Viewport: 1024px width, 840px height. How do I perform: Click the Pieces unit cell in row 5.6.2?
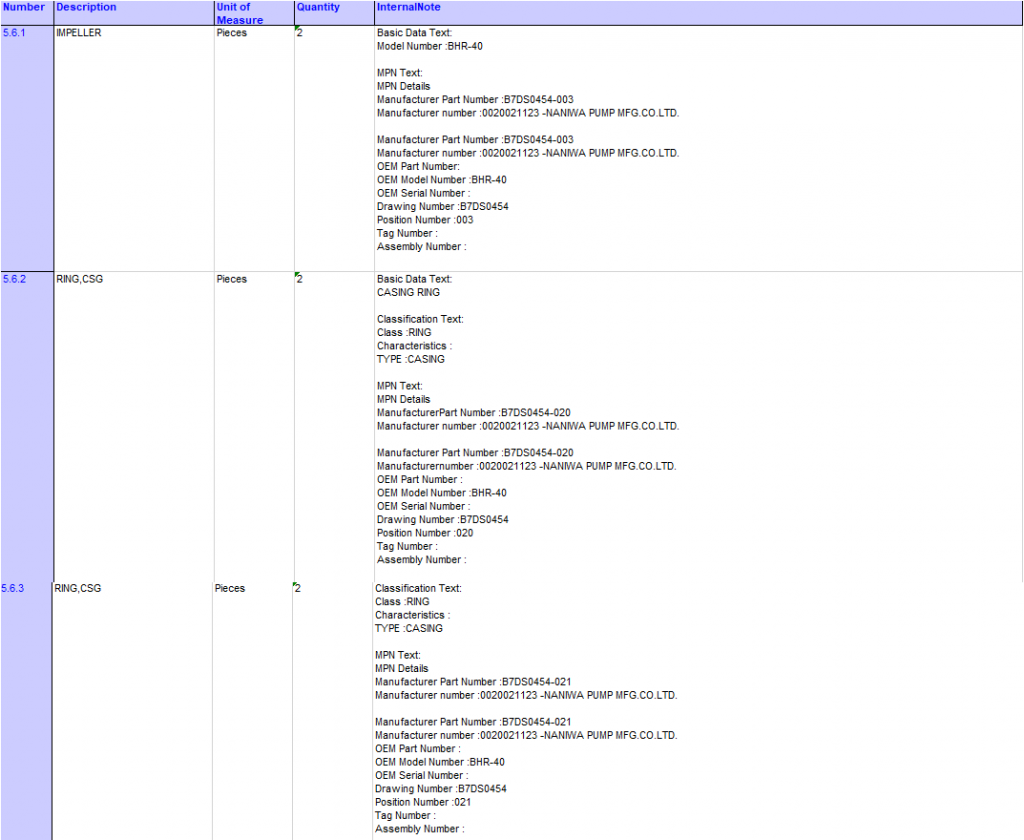tap(231, 279)
